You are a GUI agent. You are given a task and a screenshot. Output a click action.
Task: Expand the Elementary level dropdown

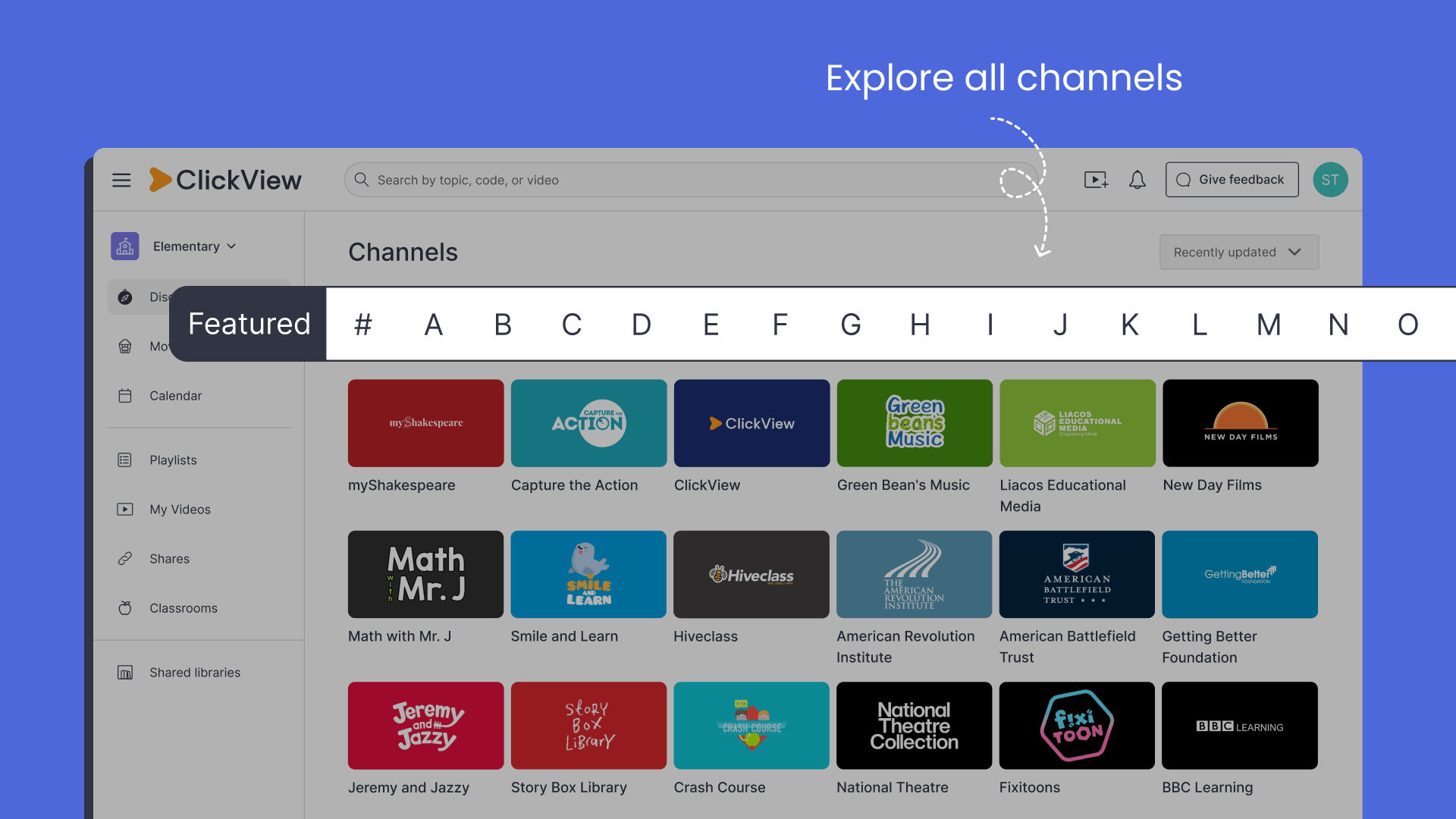click(194, 246)
